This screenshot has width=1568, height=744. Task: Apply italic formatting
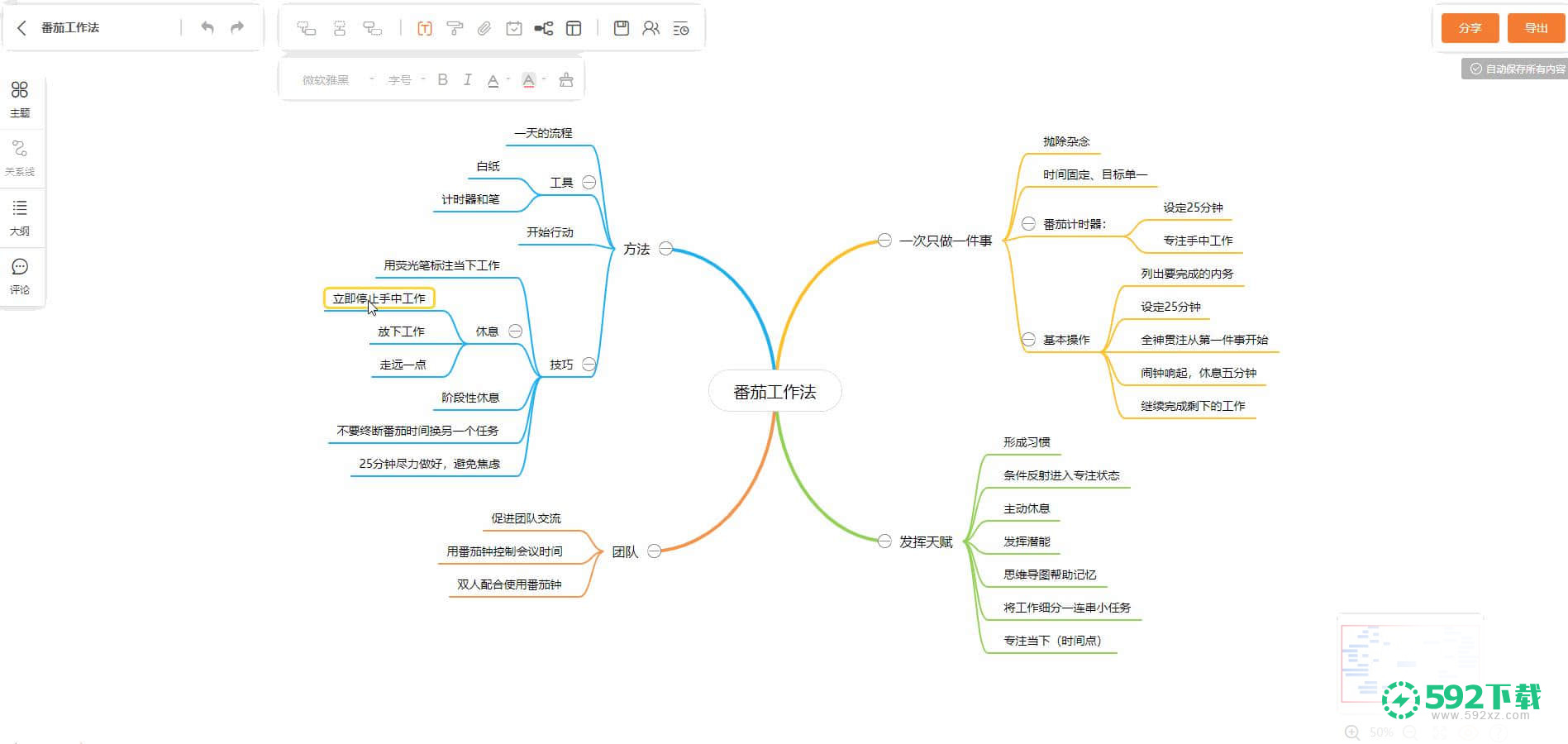pos(468,79)
